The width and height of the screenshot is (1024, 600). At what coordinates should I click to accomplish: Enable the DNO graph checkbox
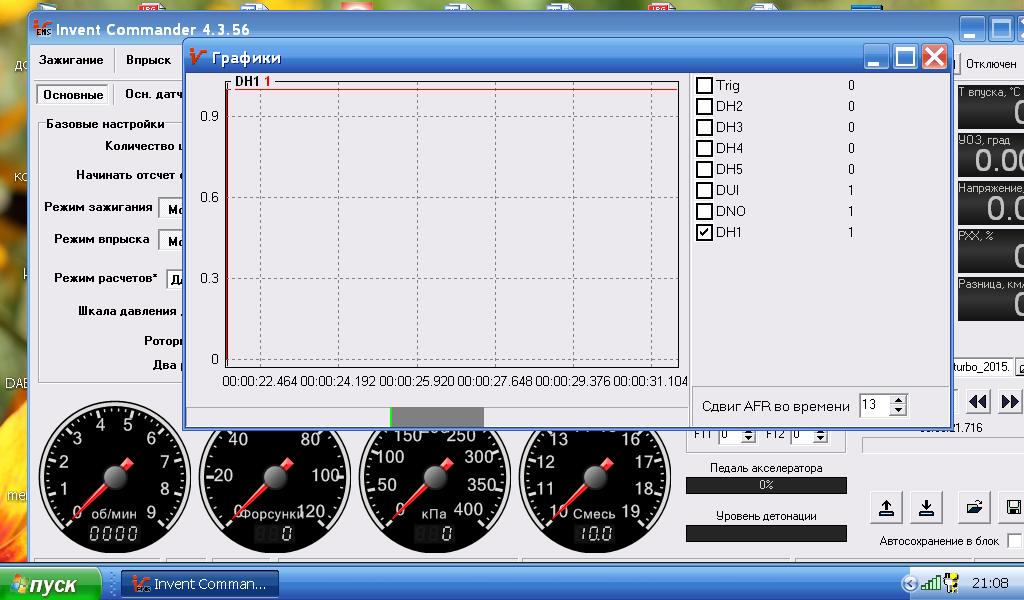point(704,211)
